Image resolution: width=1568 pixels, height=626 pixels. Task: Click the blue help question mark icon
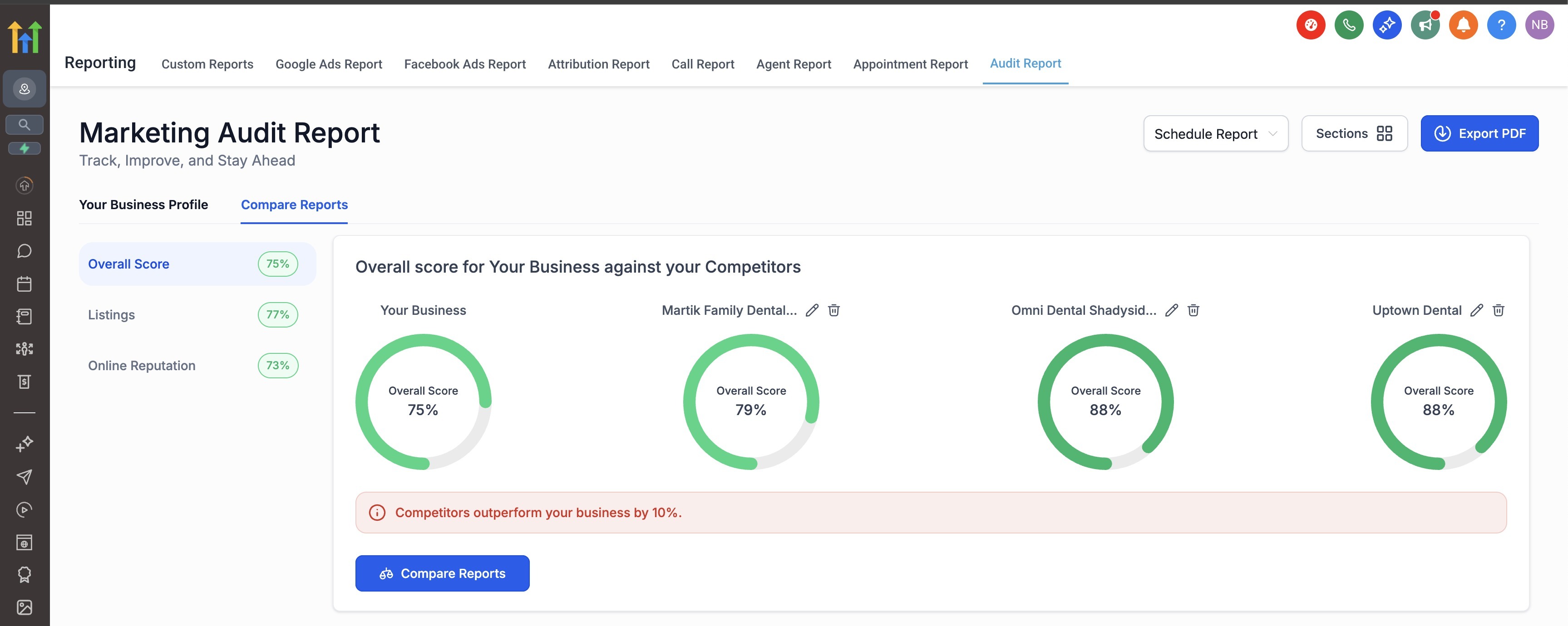click(1501, 25)
